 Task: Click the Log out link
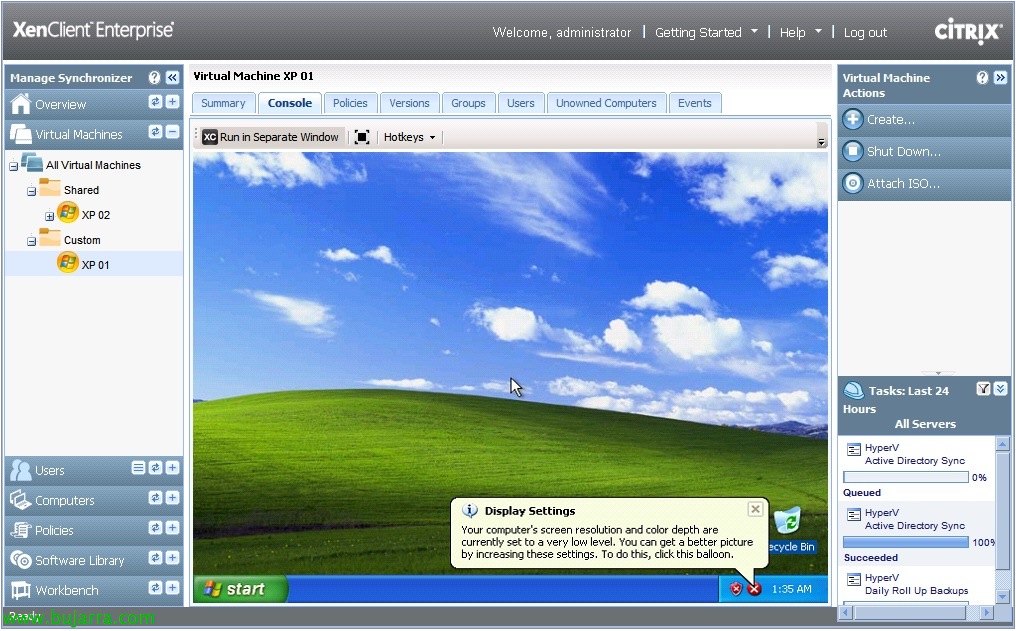865,32
